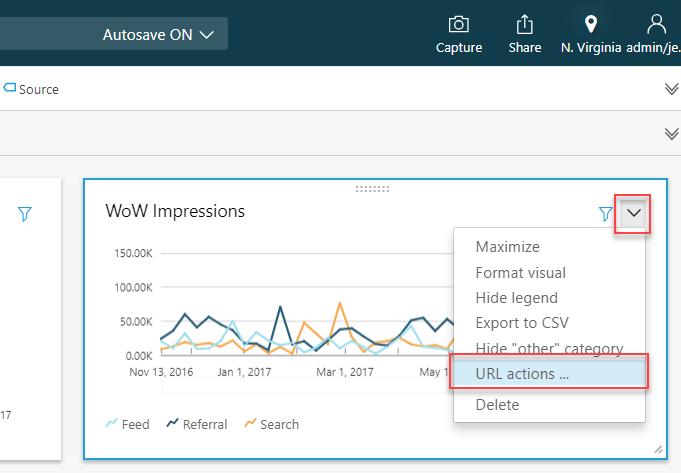This screenshot has height=473, width=681.
Task: Choose Maximize from the visual menu
Action: pyautogui.click(x=507, y=247)
